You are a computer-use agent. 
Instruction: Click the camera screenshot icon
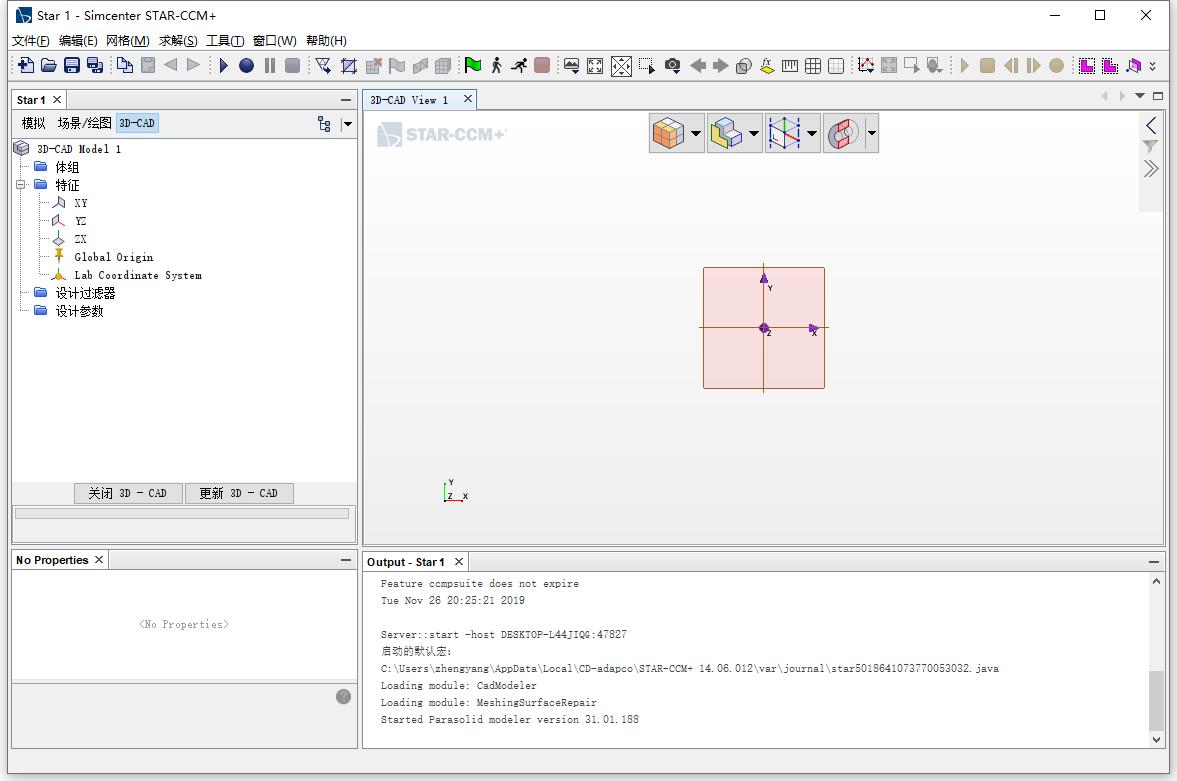pos(673,65)
